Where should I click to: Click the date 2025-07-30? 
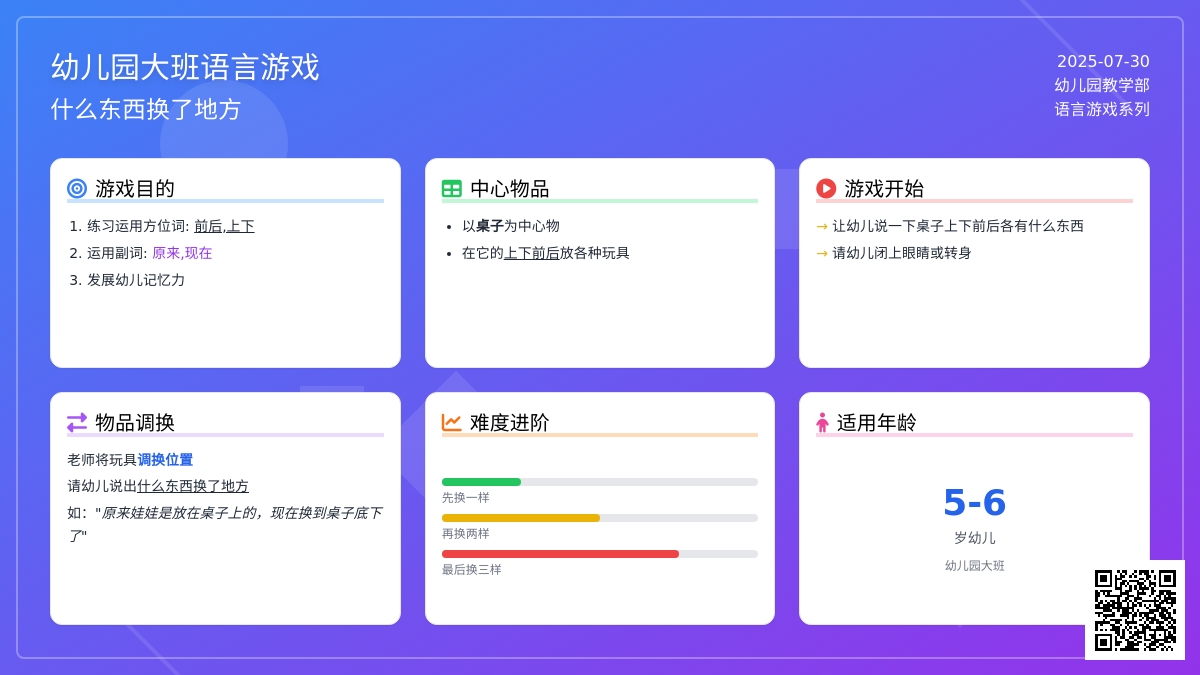coord(1103,61)
